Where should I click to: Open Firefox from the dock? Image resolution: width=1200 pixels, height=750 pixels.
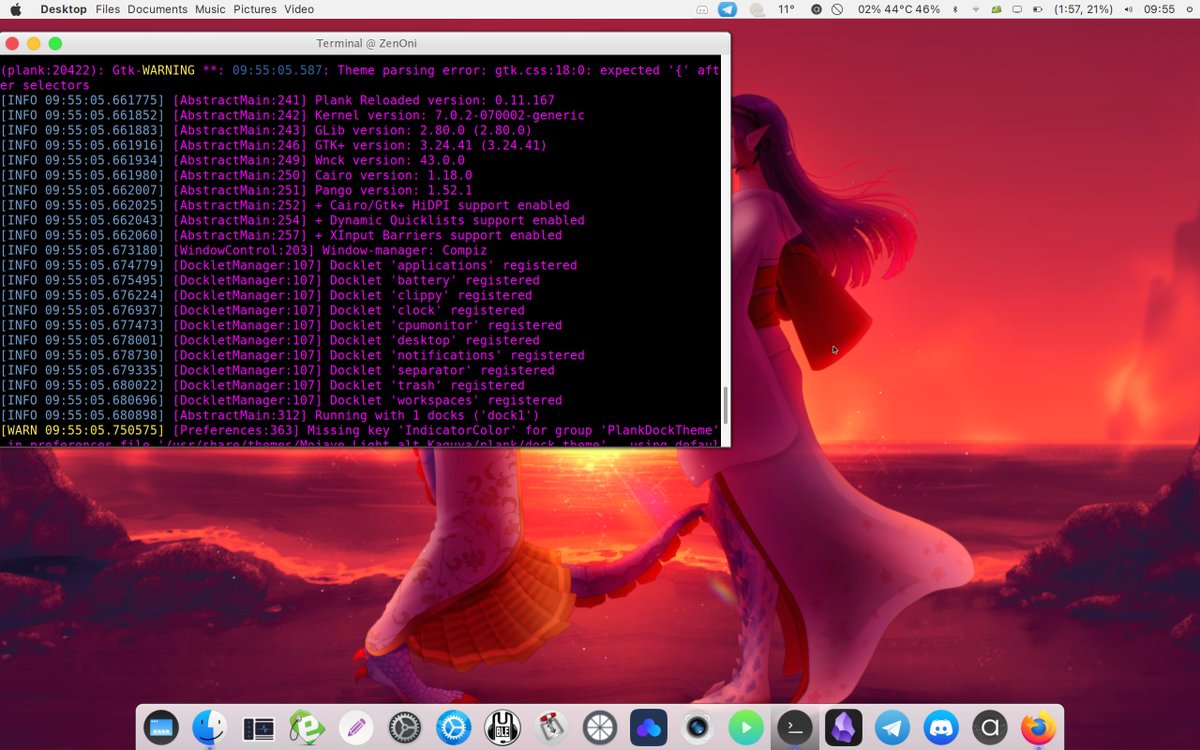click(1039, 727)
